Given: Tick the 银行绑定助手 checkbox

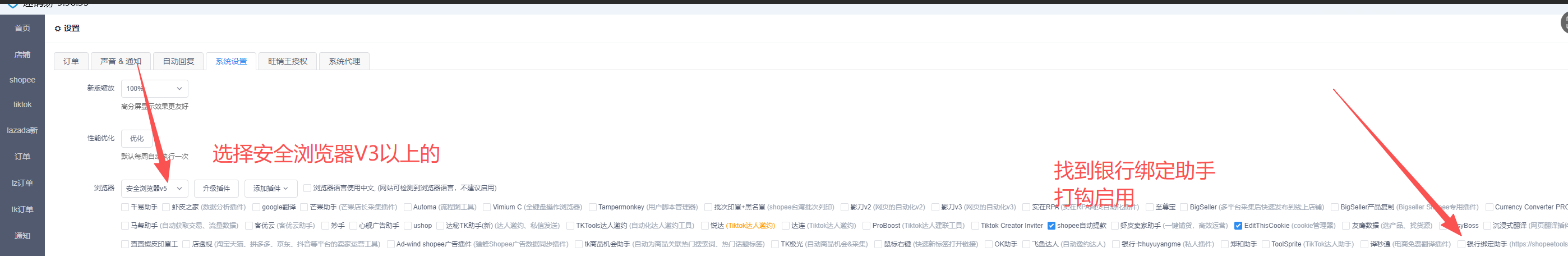Looking at the screenshot, I should [1461, 244].
